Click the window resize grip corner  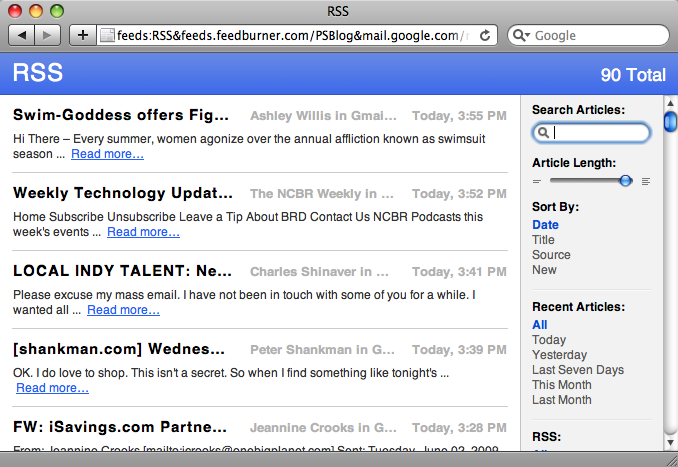672,461
